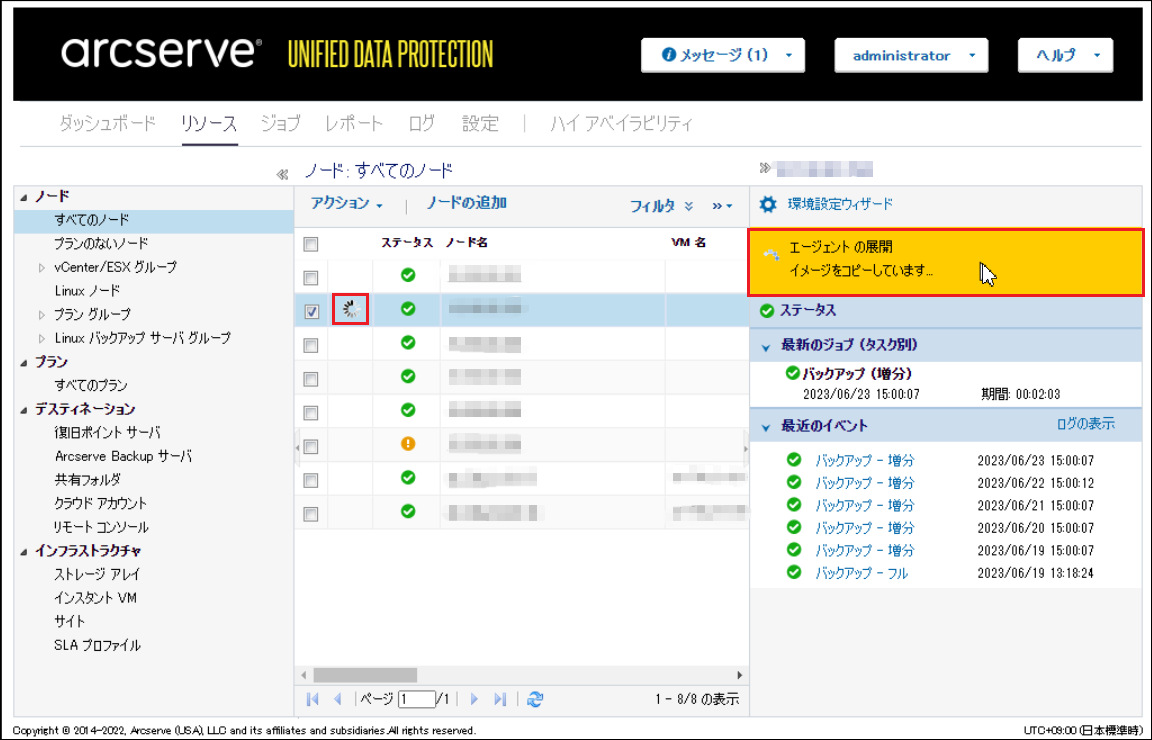Viewport: 1152px width, 740px height.
Task: Switch to the ダッシュボード tab
Action: click(107, 124)
